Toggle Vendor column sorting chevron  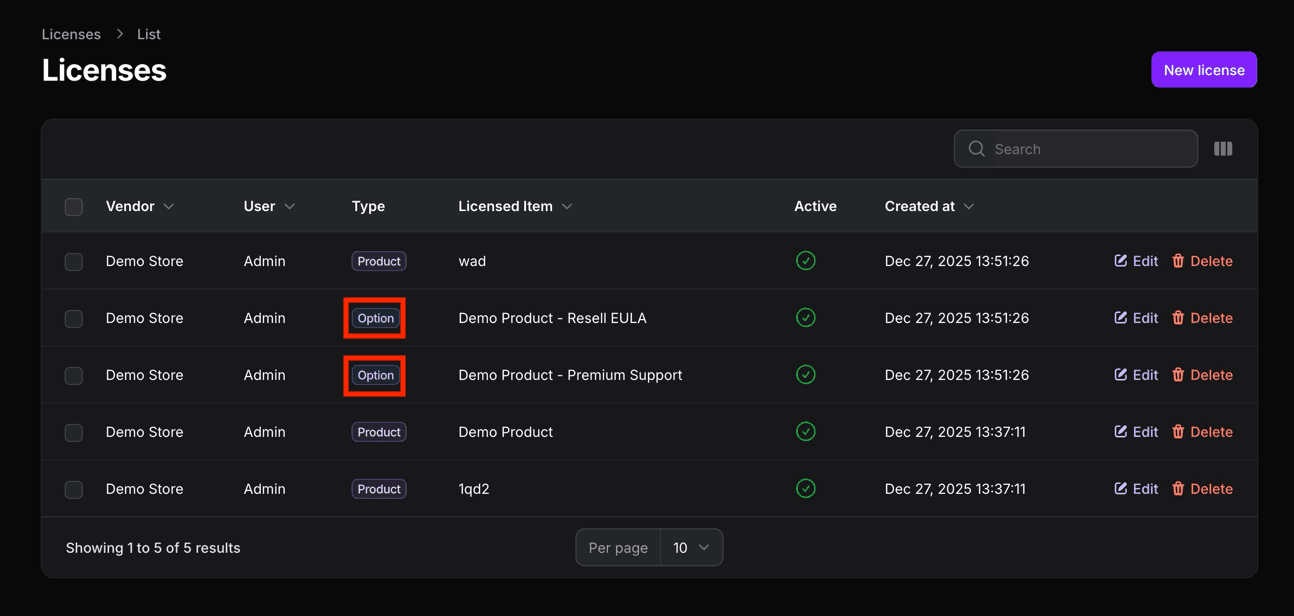point(169,206)
